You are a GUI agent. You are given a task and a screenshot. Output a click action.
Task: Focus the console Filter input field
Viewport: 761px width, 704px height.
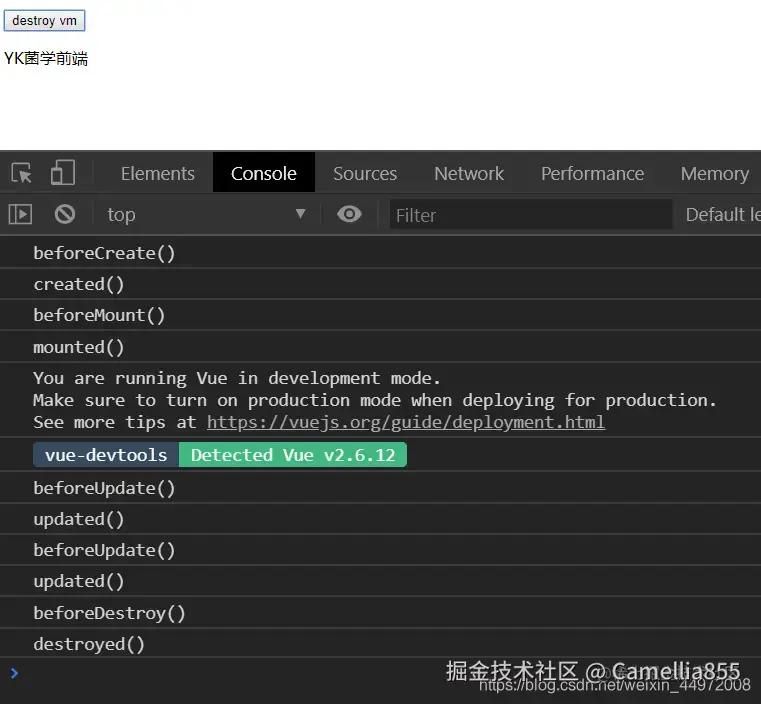tap(530, 215)
